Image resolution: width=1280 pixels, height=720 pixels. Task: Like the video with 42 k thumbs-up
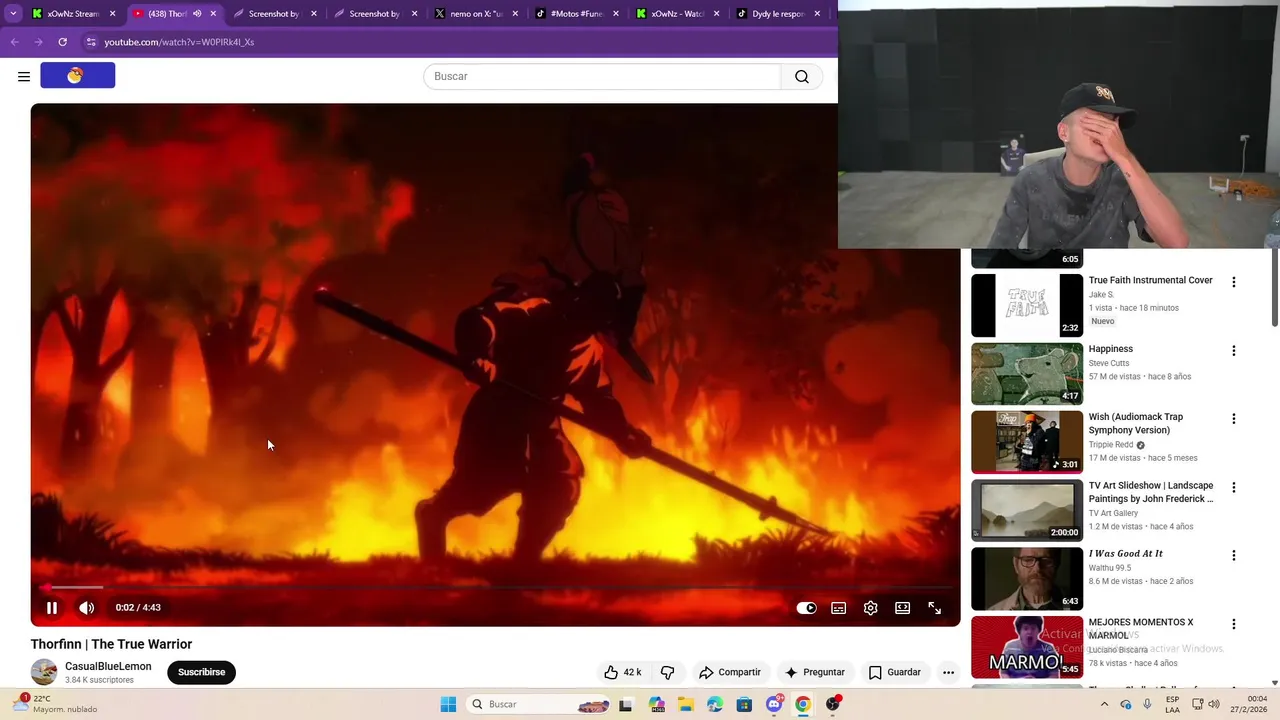pyautogui.click(x=622, y=672)
